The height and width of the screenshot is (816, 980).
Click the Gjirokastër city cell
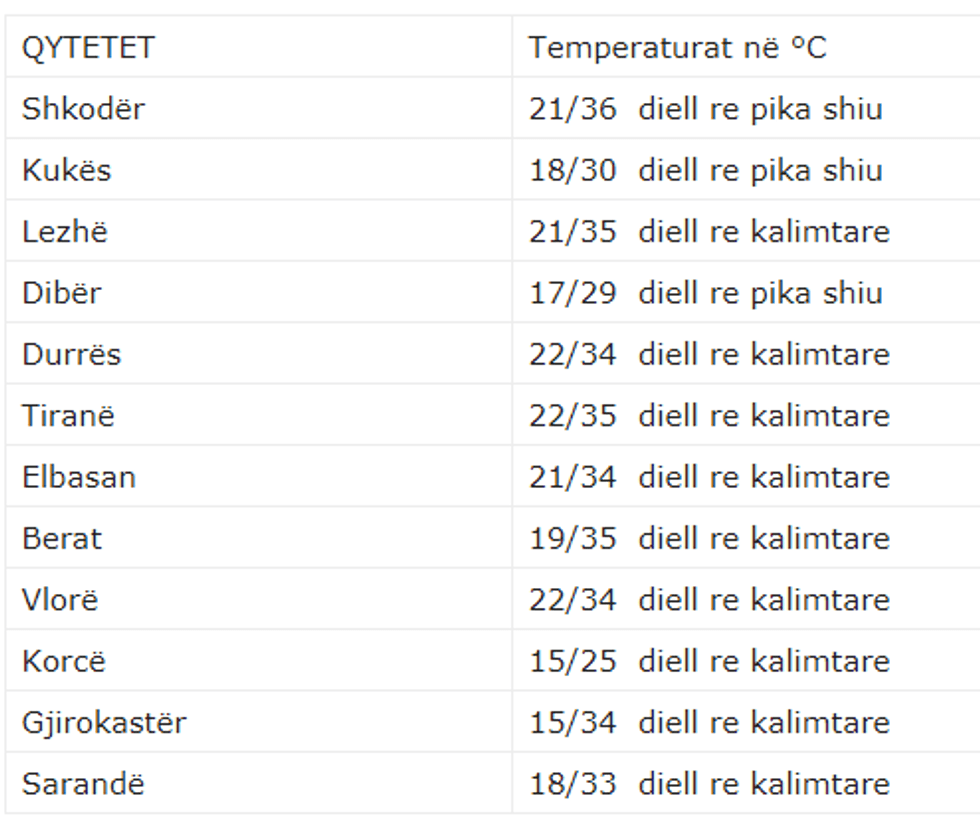pyautogui.click(x=104, y=723)
